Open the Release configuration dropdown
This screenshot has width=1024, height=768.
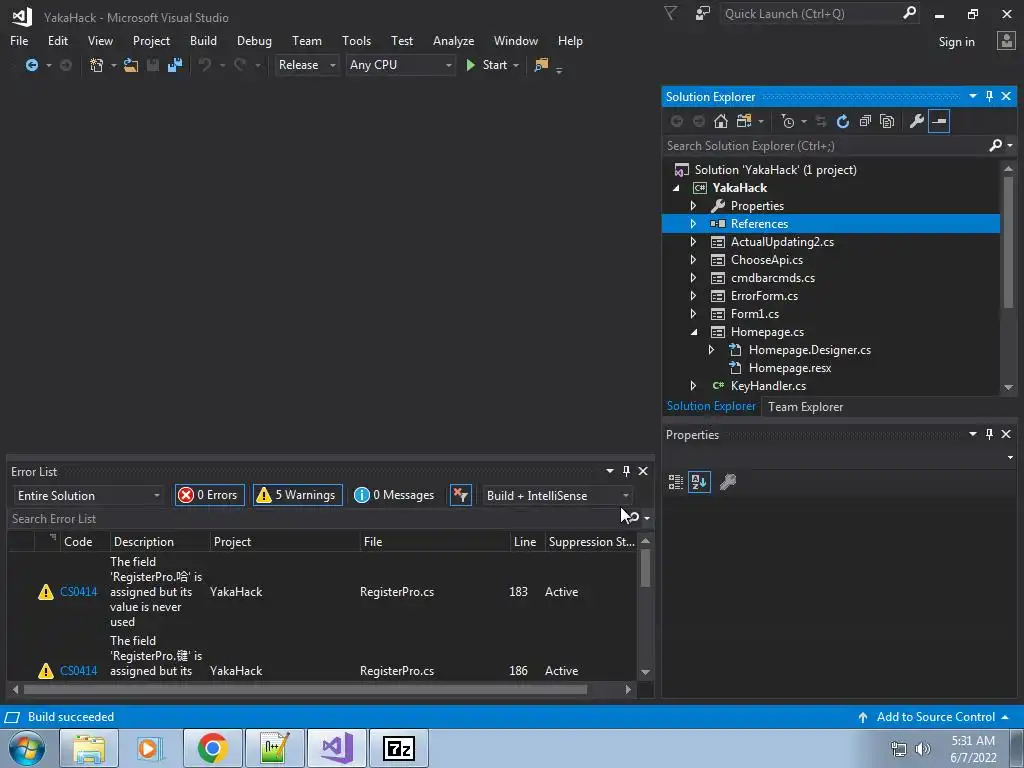307,65
